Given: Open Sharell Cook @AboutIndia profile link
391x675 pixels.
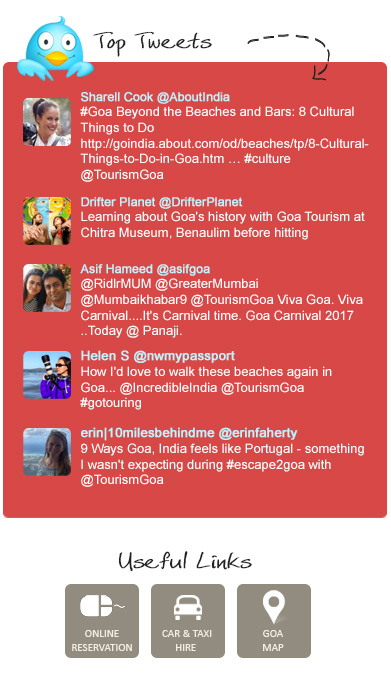Looking at the screenshot, I should 155,97.
